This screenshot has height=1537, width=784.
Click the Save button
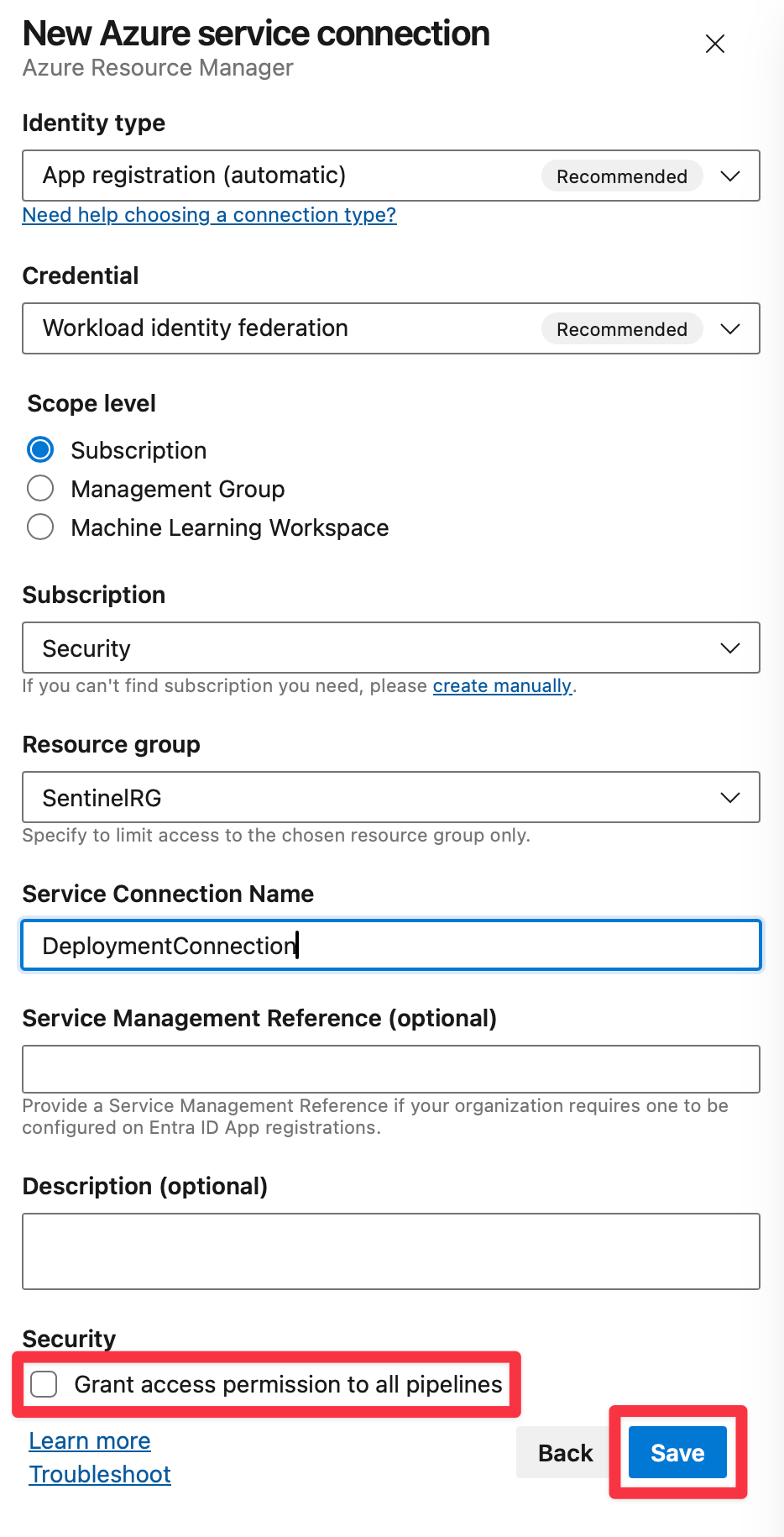pos(677,1452)
